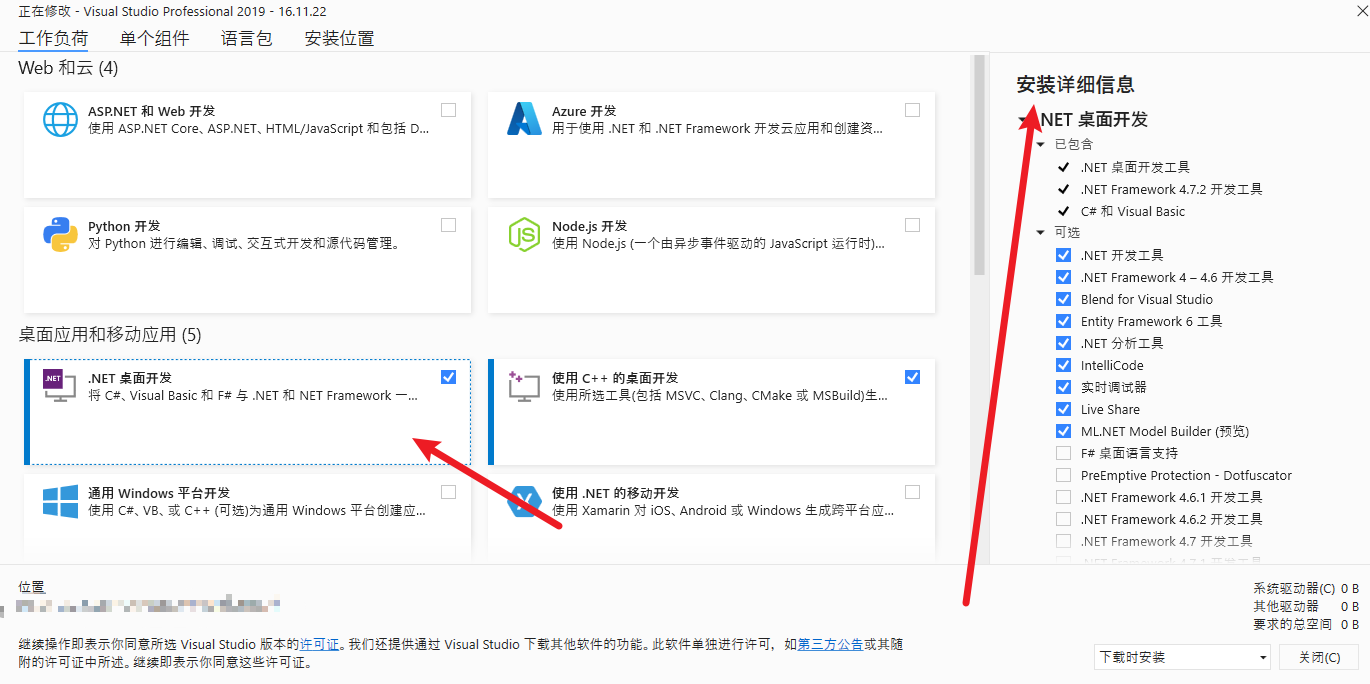The width and height of the screenshot is (1370, 684).
Task: Check the 使用 .NET 的移动开发 checkbox
Action: (912, 492)
